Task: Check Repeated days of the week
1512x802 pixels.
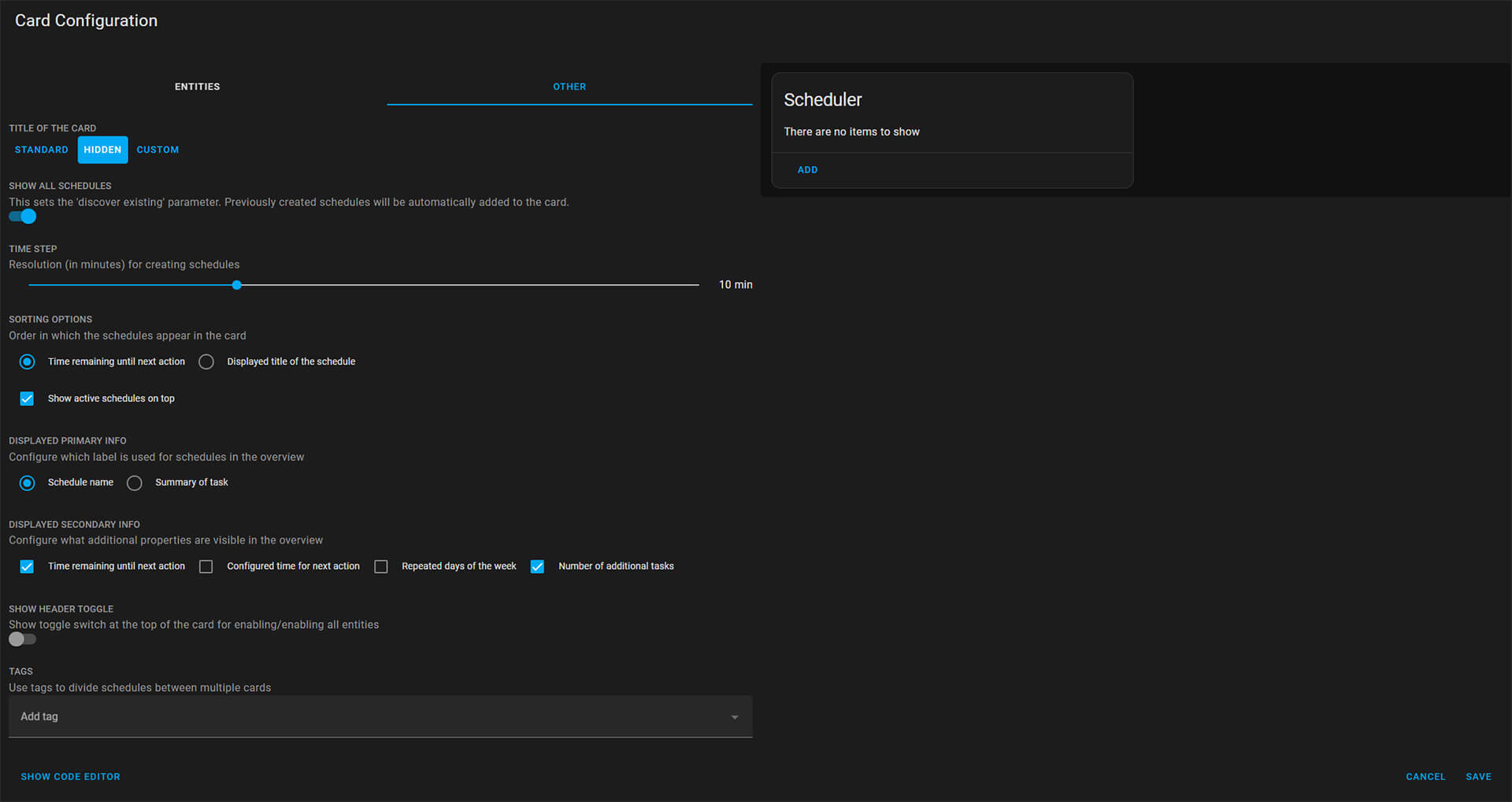Action: (381, 567)
